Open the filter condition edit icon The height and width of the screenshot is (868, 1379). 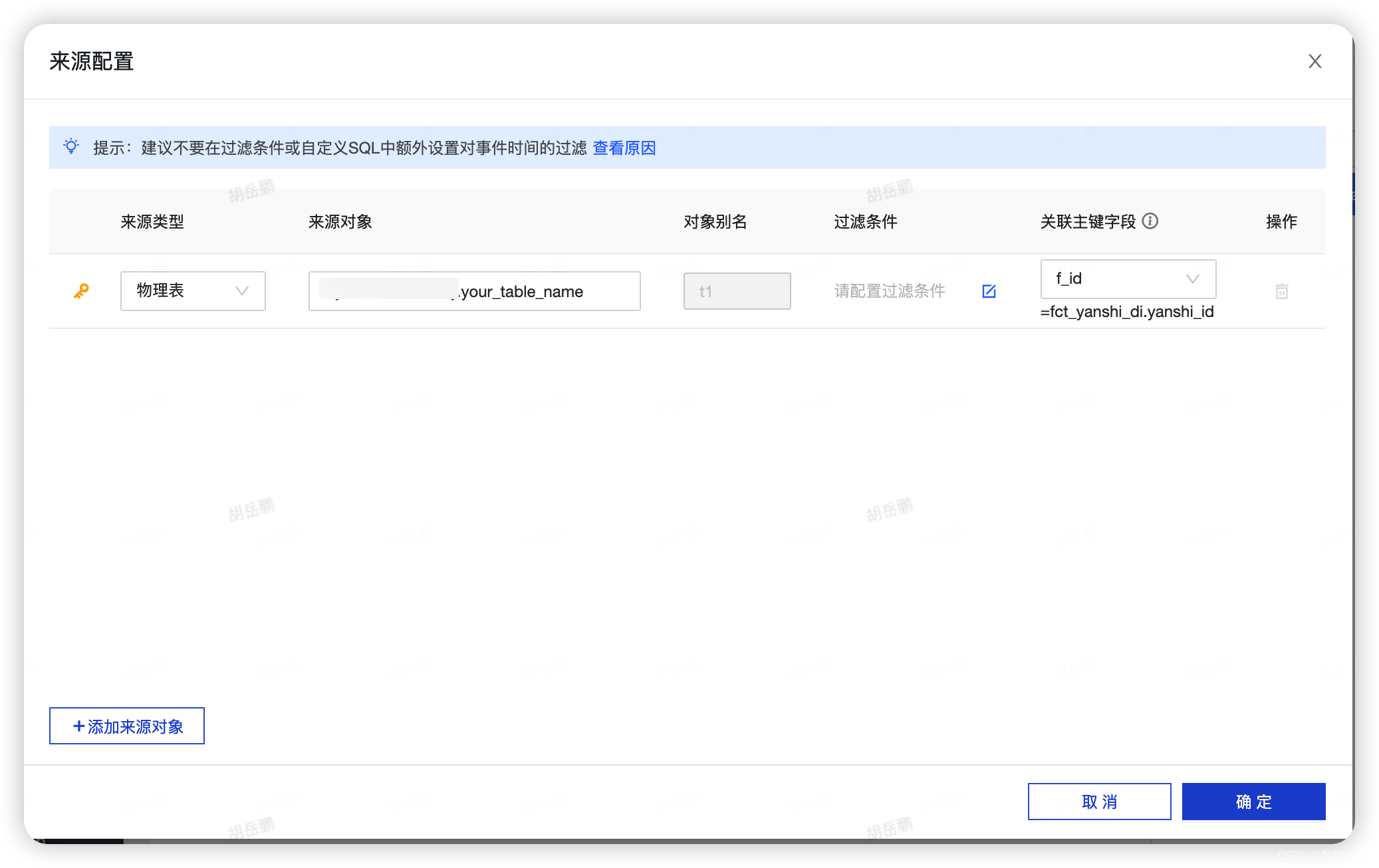coord(989,291)
